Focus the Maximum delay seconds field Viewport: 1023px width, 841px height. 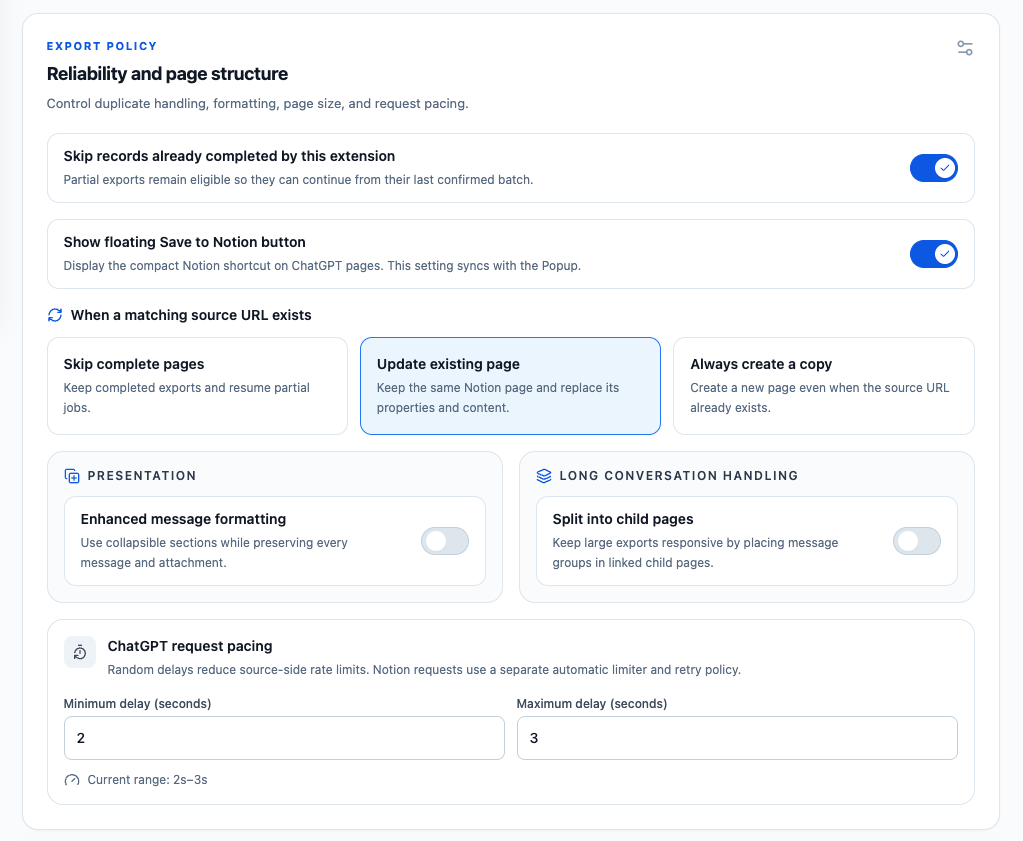click(737, 738)
